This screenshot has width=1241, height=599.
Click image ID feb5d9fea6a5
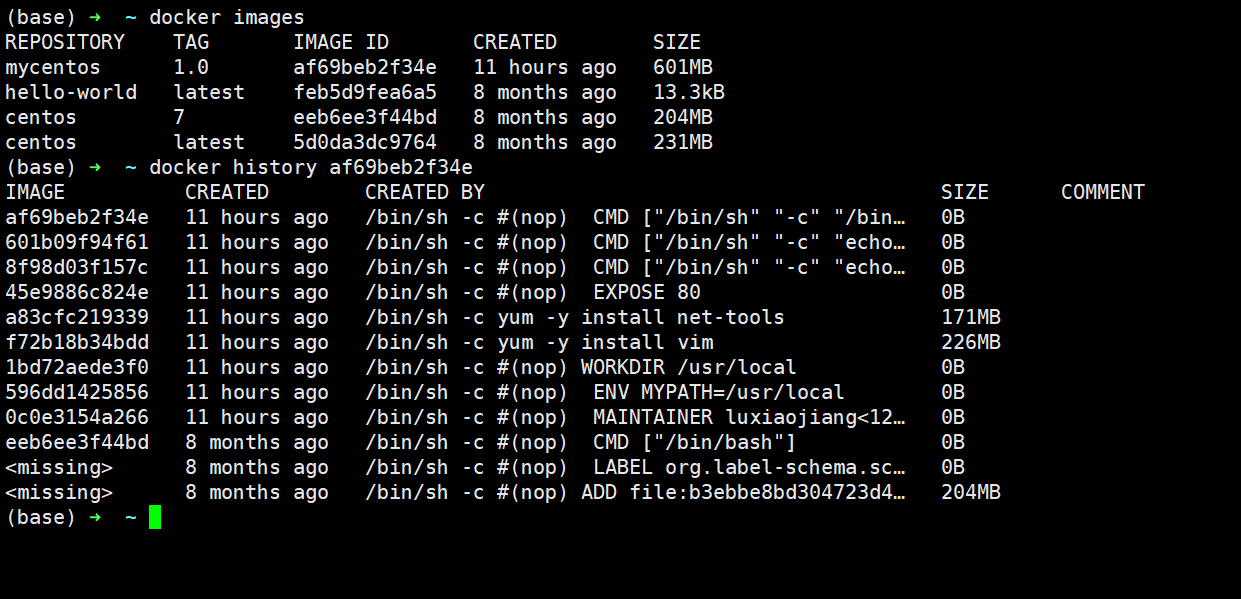(365, 92)
